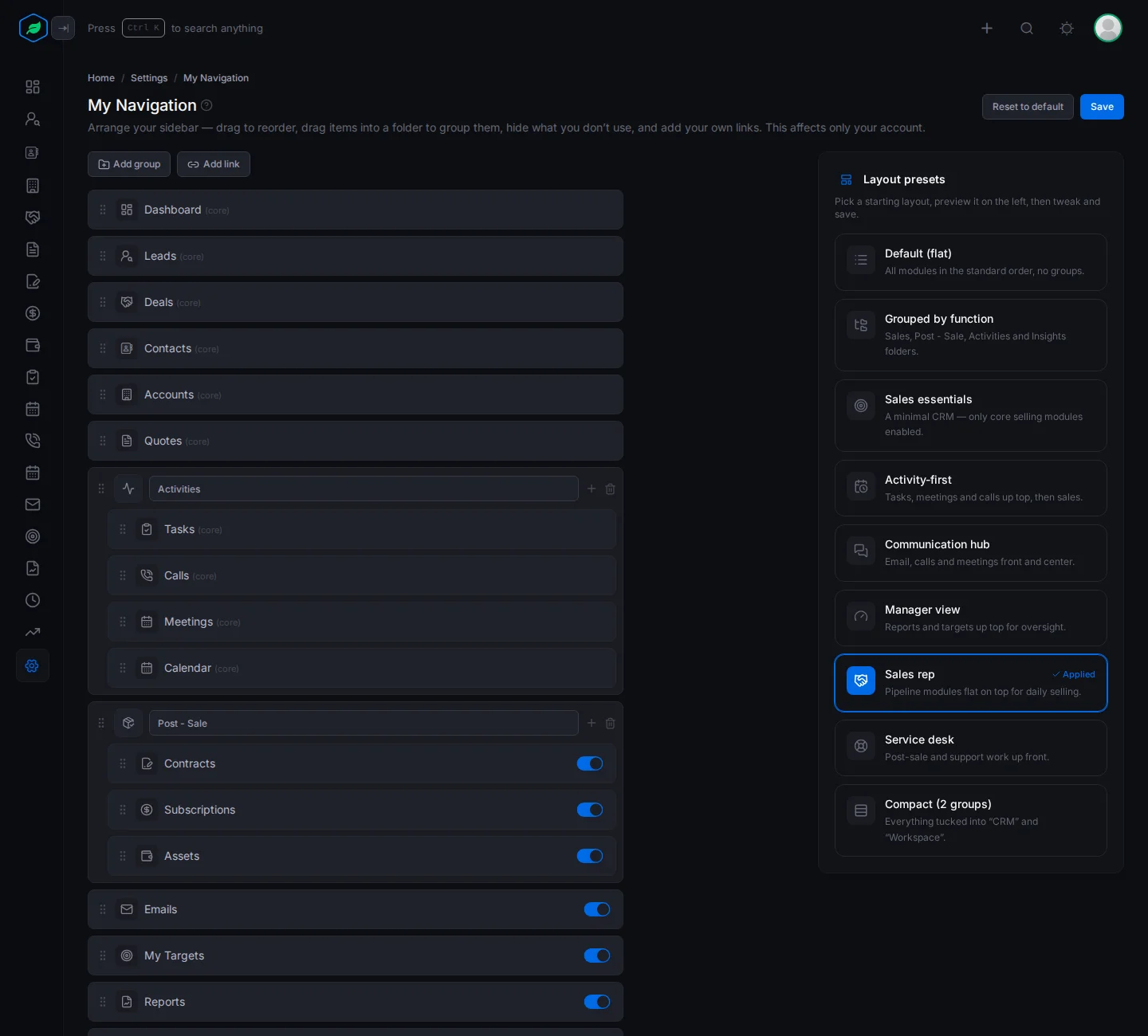Change the Post - Sale group icon
This screenshot has width=1148, height=1036.
pos(128,723)
